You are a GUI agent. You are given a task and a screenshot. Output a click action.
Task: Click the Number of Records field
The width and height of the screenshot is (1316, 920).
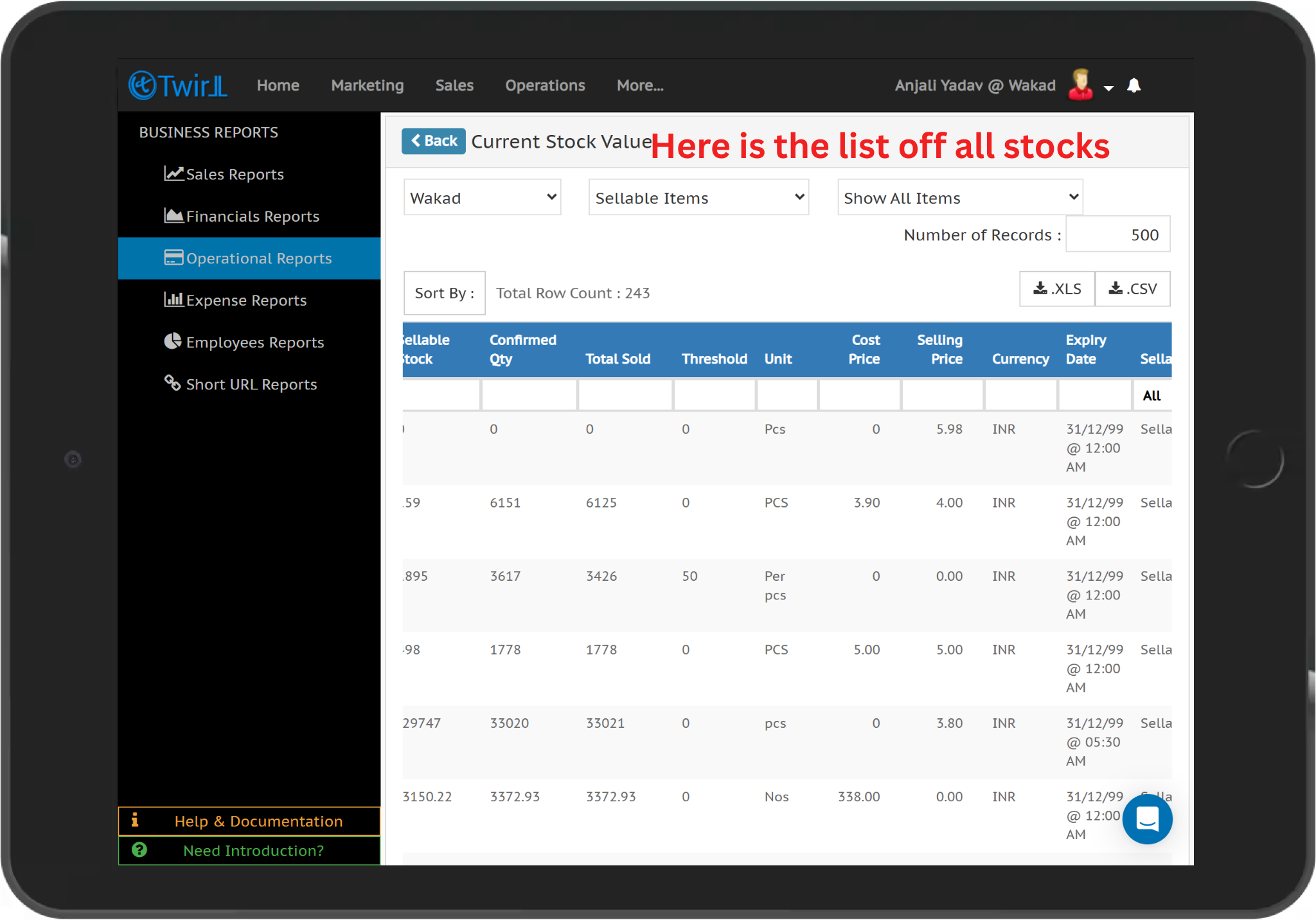point(1118,234)
